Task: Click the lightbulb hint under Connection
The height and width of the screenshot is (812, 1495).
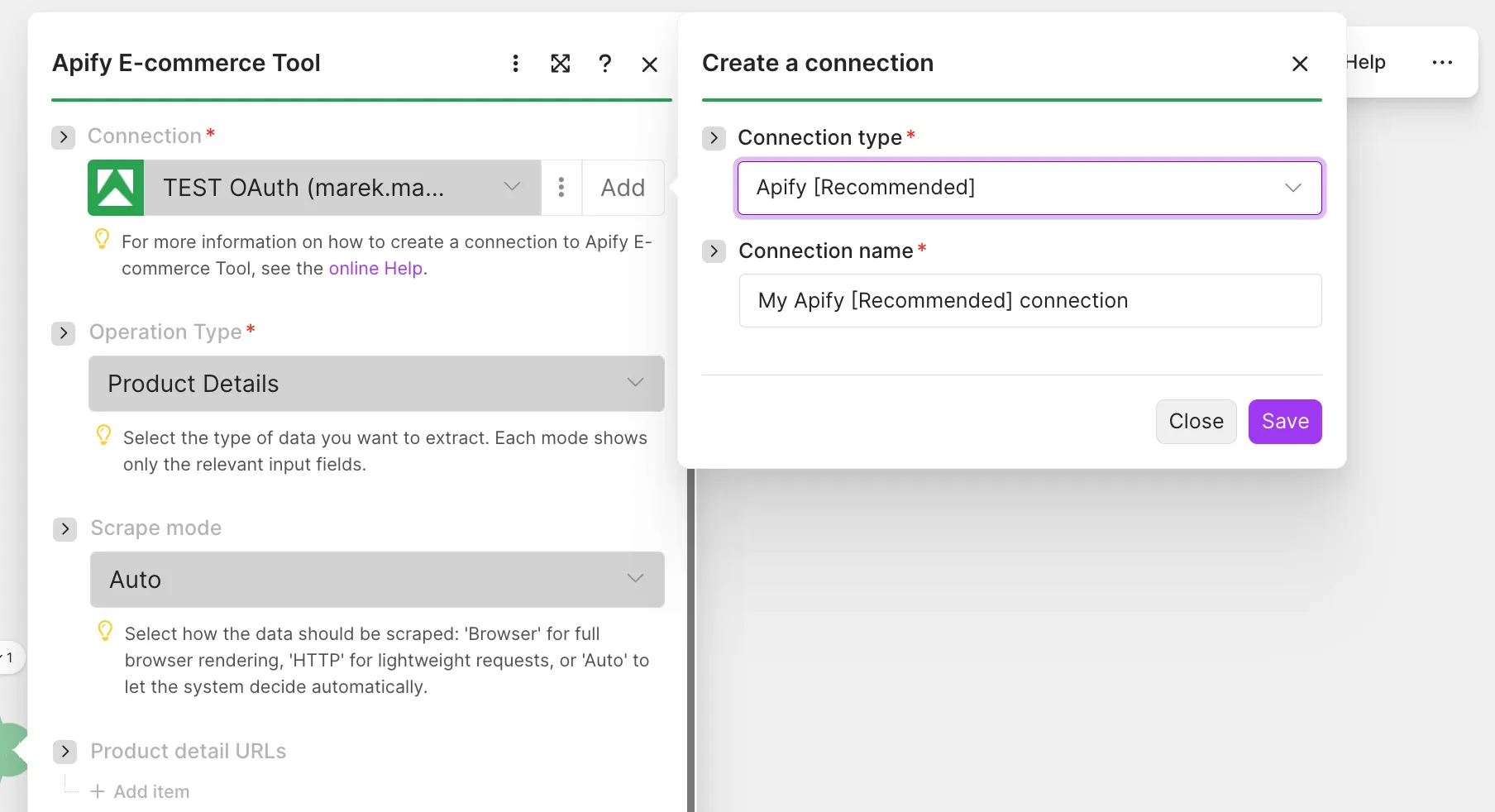Action: tap(102, 239)
